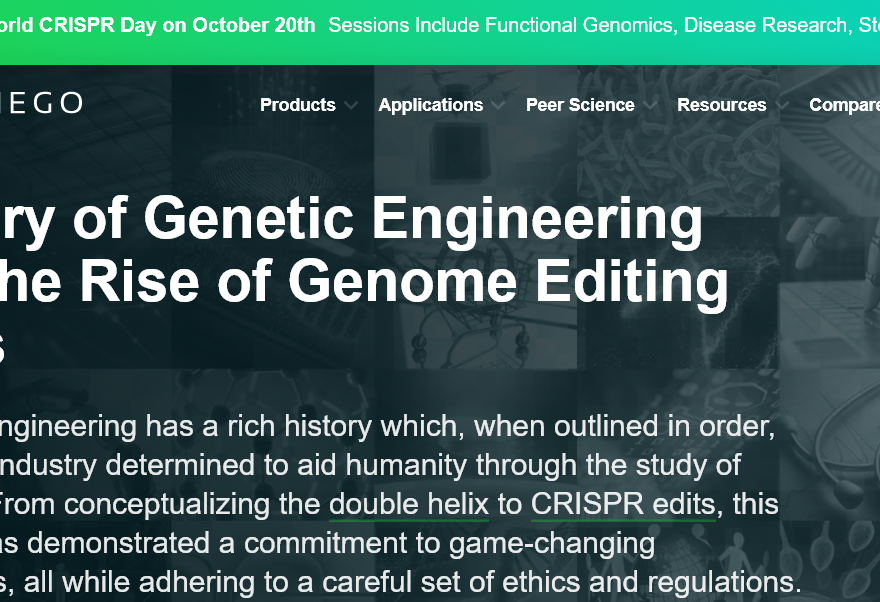
Task: Click the Synthego logo in the header
Action: [42, 103]
